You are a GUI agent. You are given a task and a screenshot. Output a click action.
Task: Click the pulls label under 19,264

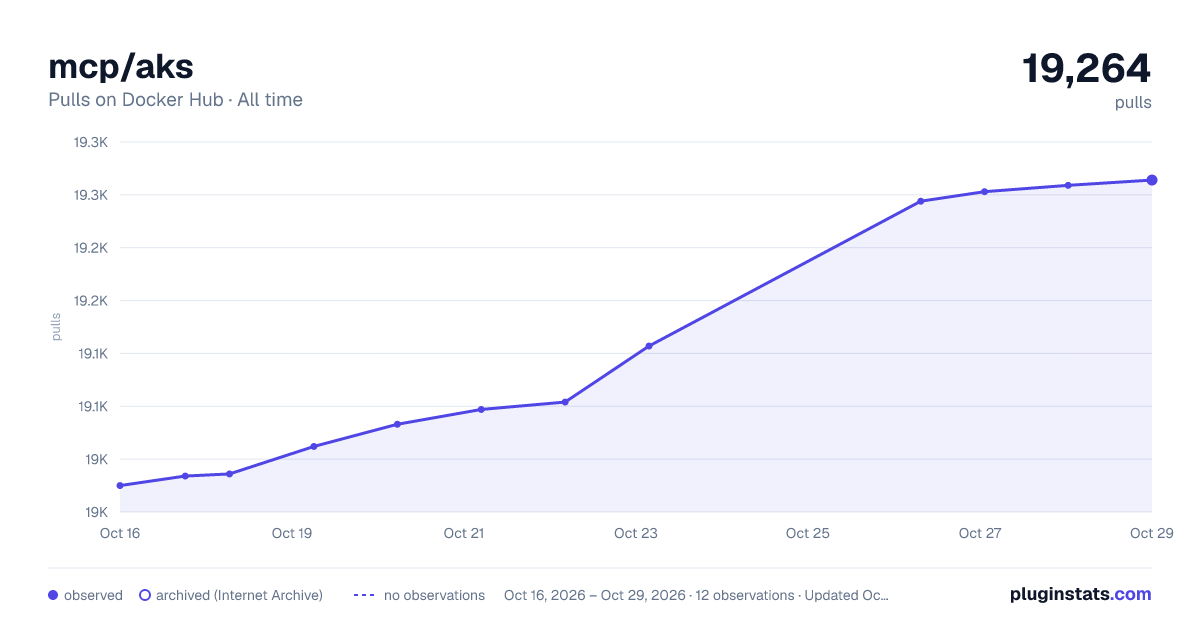tap(1133, 103)
